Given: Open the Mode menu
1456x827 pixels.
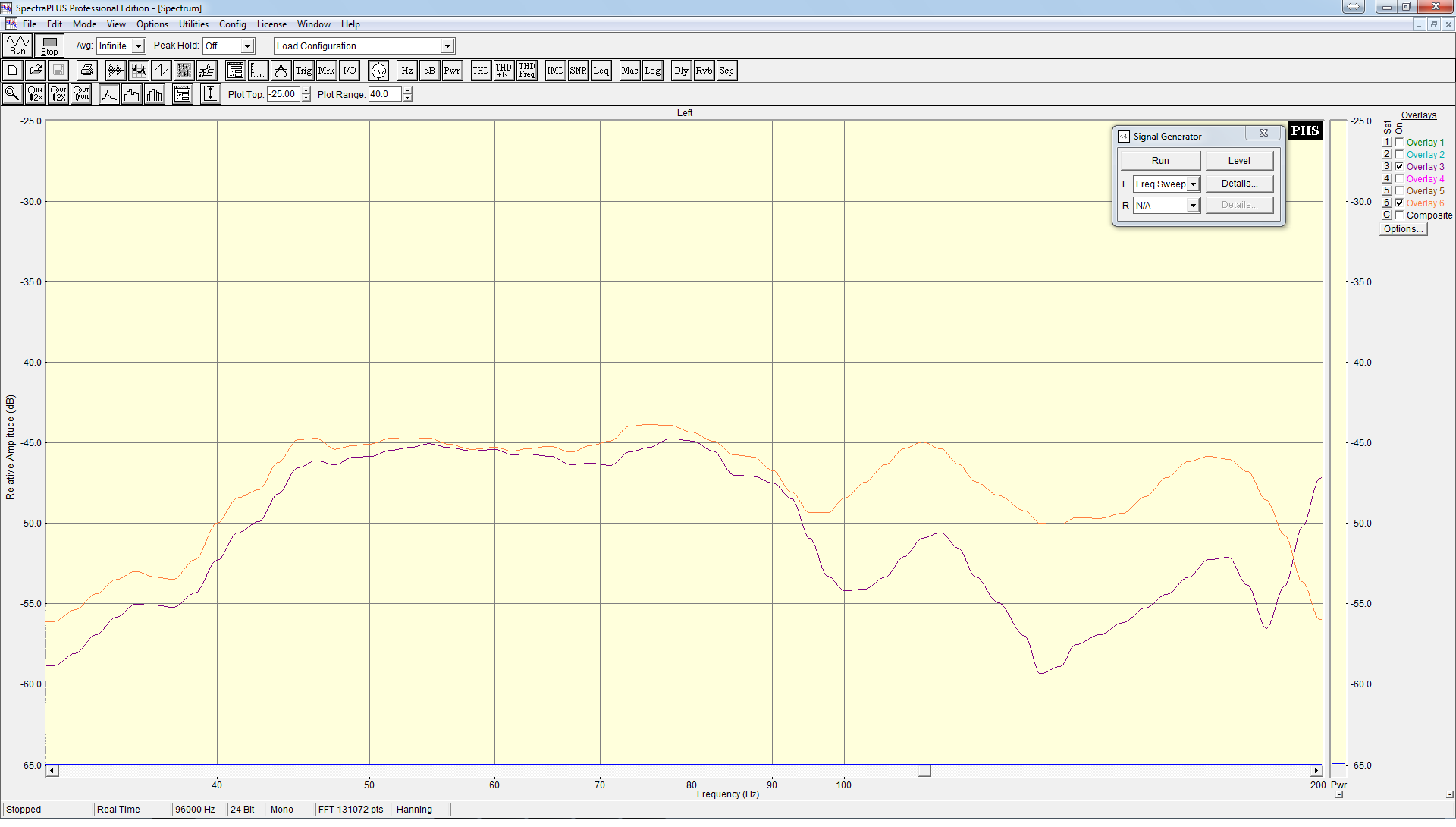Looking at the screenshot, I should (84, 24).
